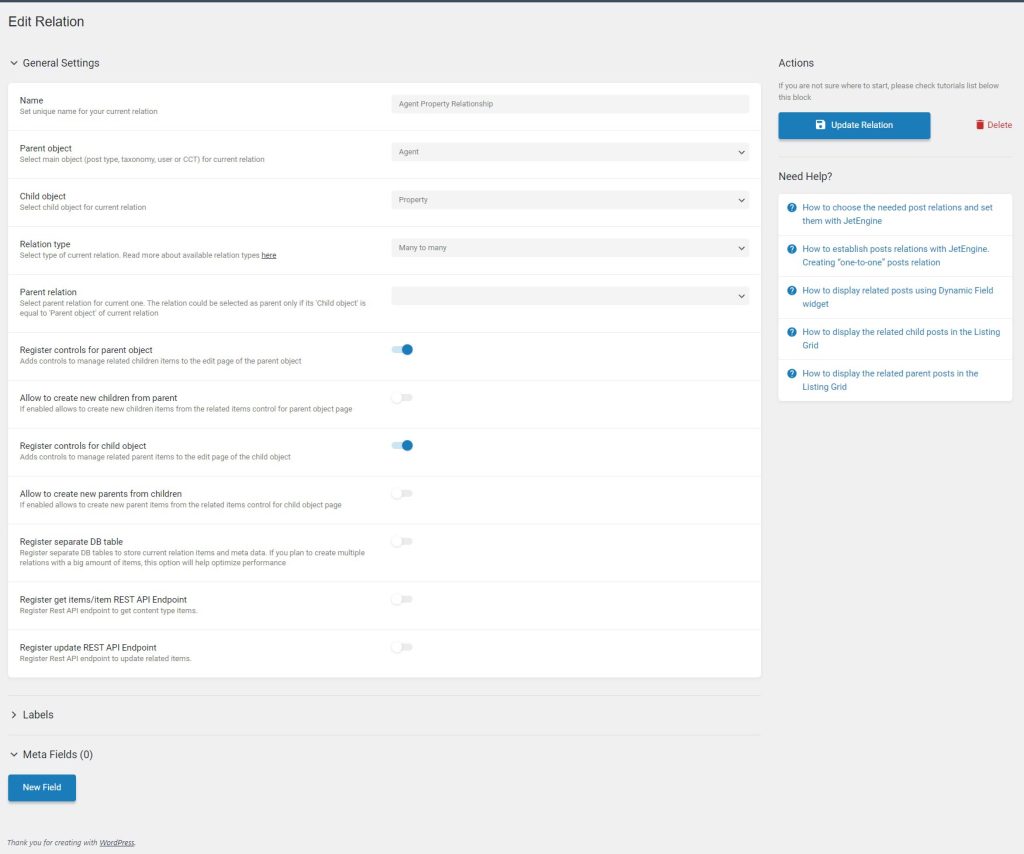The width and height of the screenshot is (1024, 854).
Task: Open the WordPress footer link
Action: 116,843
